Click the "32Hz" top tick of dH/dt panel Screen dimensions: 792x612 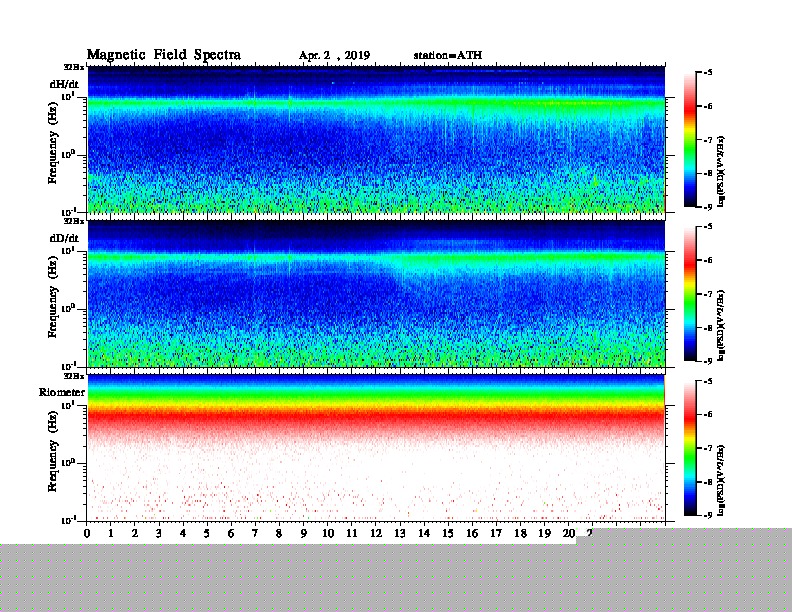click(x=74, y=67)
